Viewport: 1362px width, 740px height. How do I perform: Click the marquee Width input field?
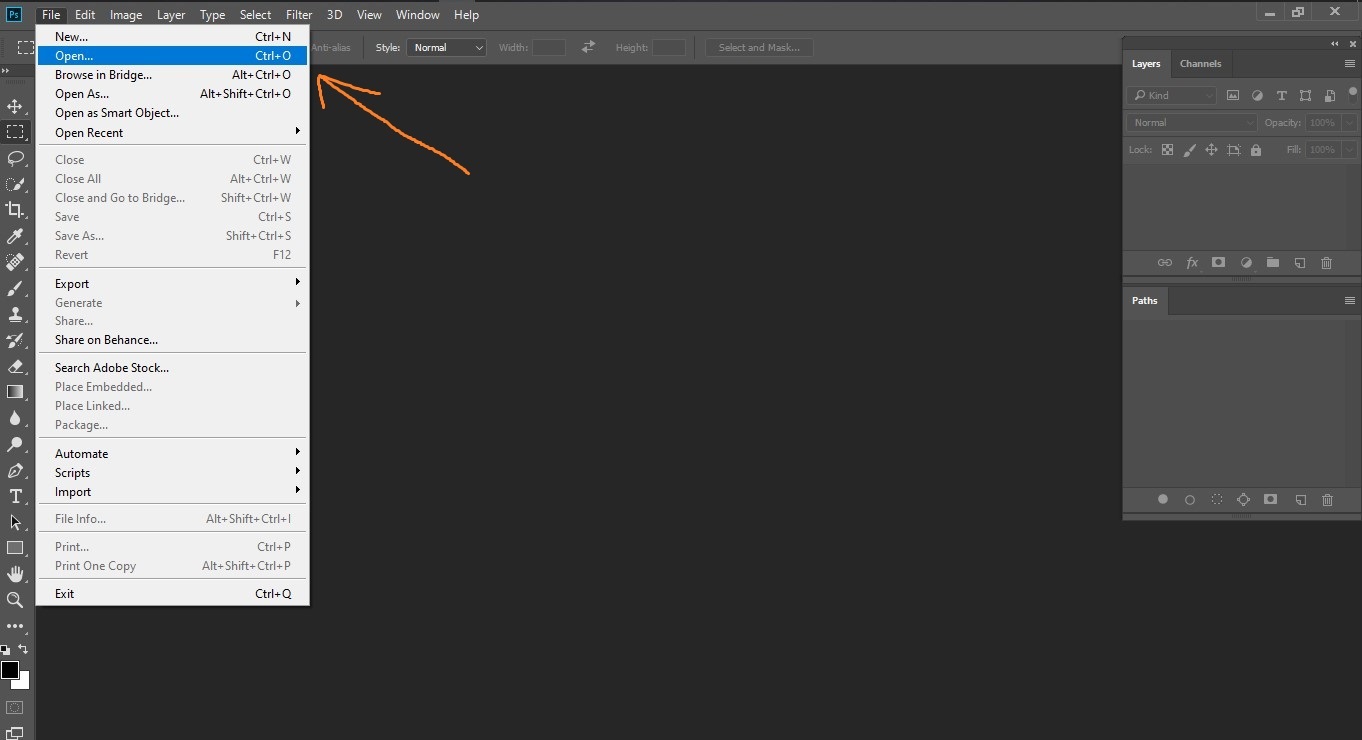[x=549, y=47]
